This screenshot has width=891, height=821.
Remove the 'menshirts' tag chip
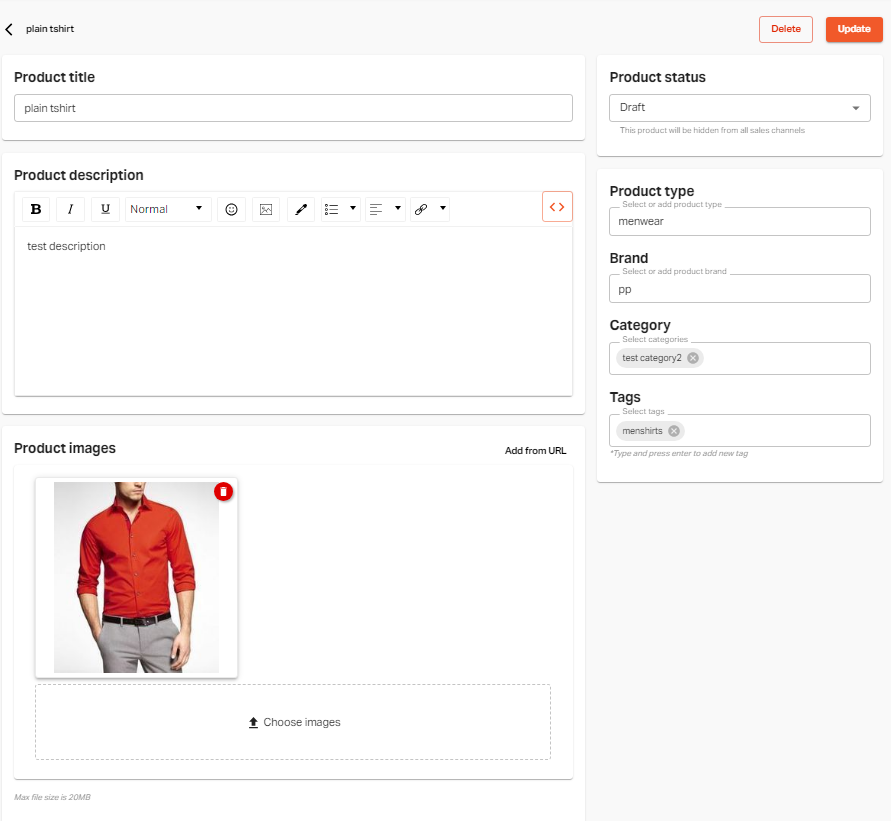coord(674,431)
